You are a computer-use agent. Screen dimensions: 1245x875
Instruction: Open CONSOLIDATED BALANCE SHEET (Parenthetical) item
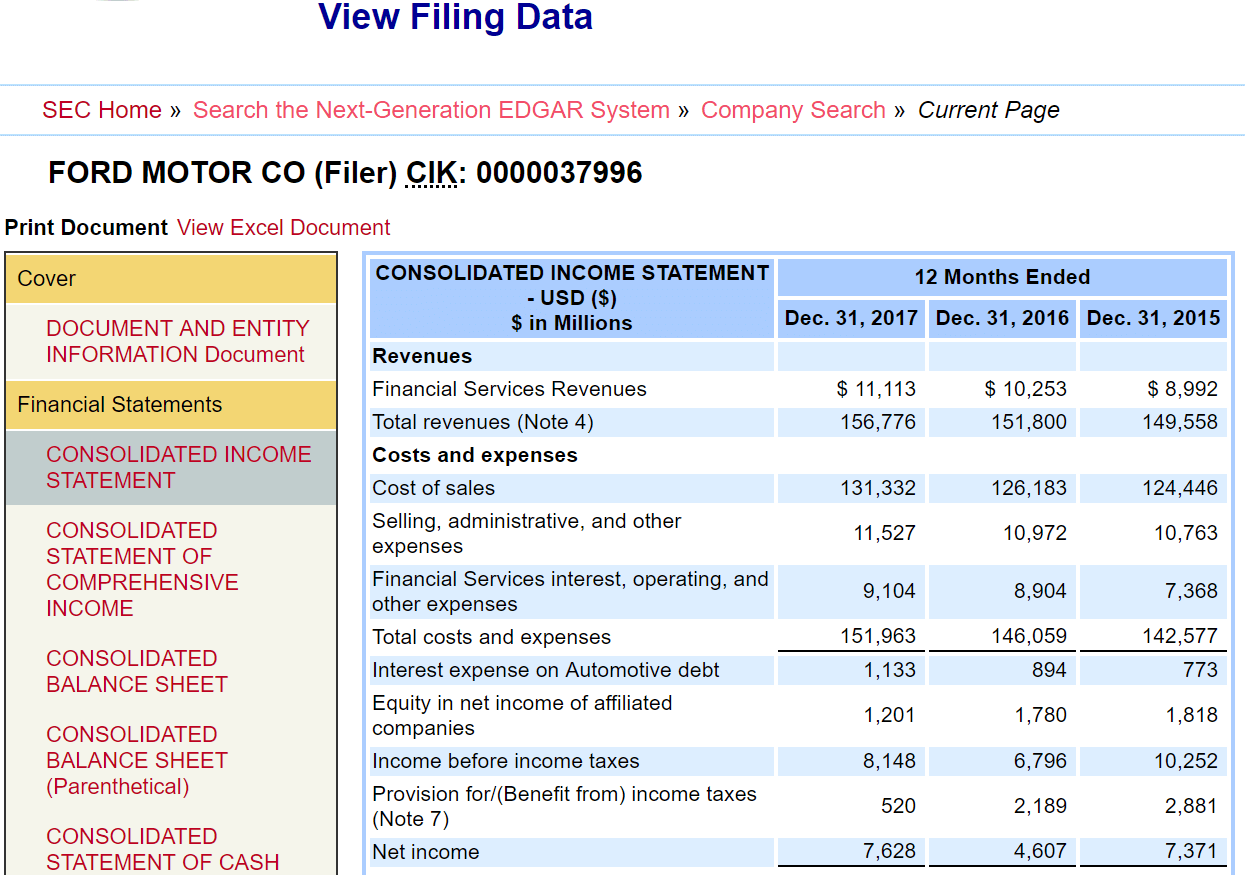pyautogui.click(x=137, y=760)
